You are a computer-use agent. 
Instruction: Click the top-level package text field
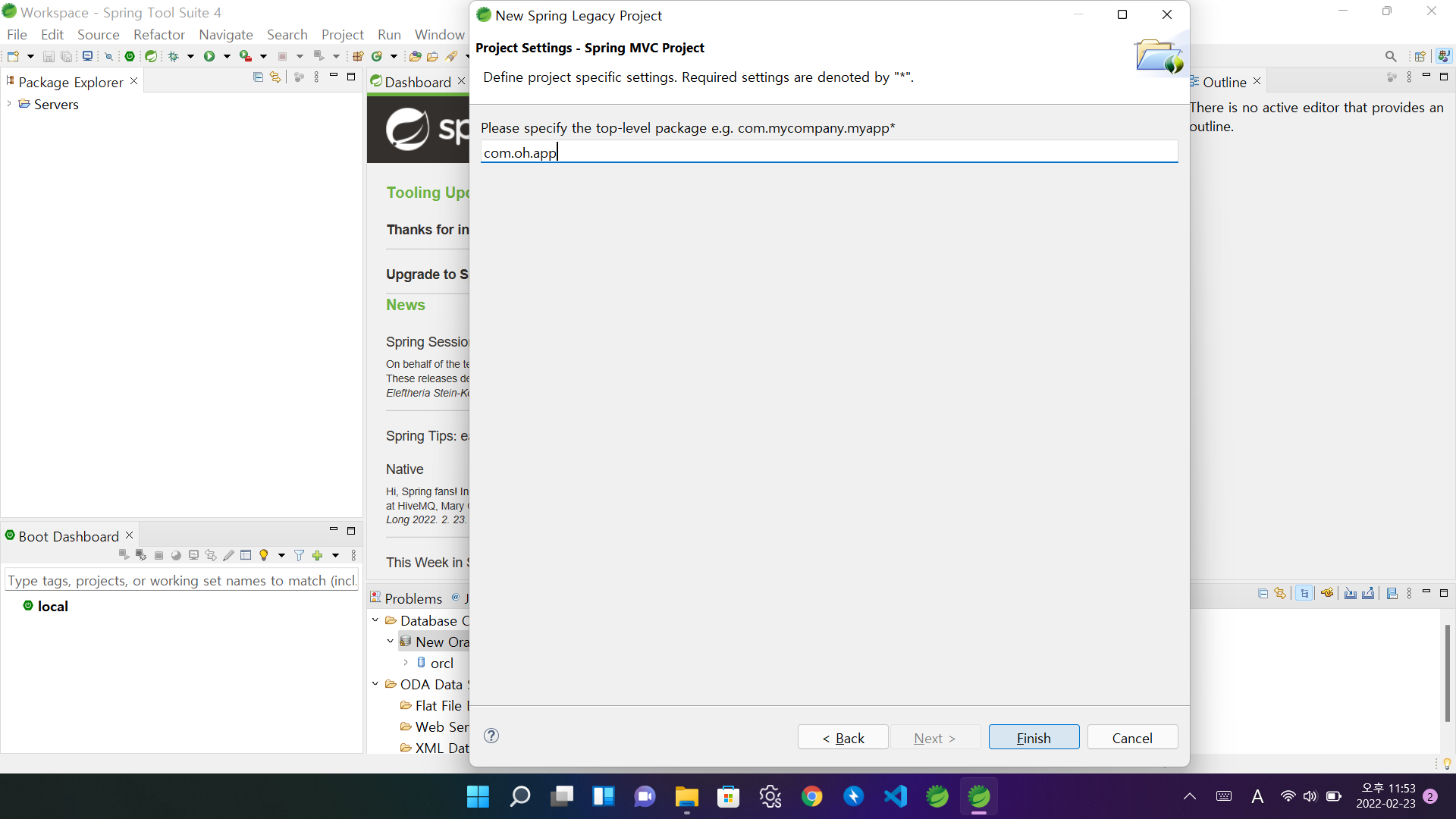pyautogui.click(x=828, y=152)
